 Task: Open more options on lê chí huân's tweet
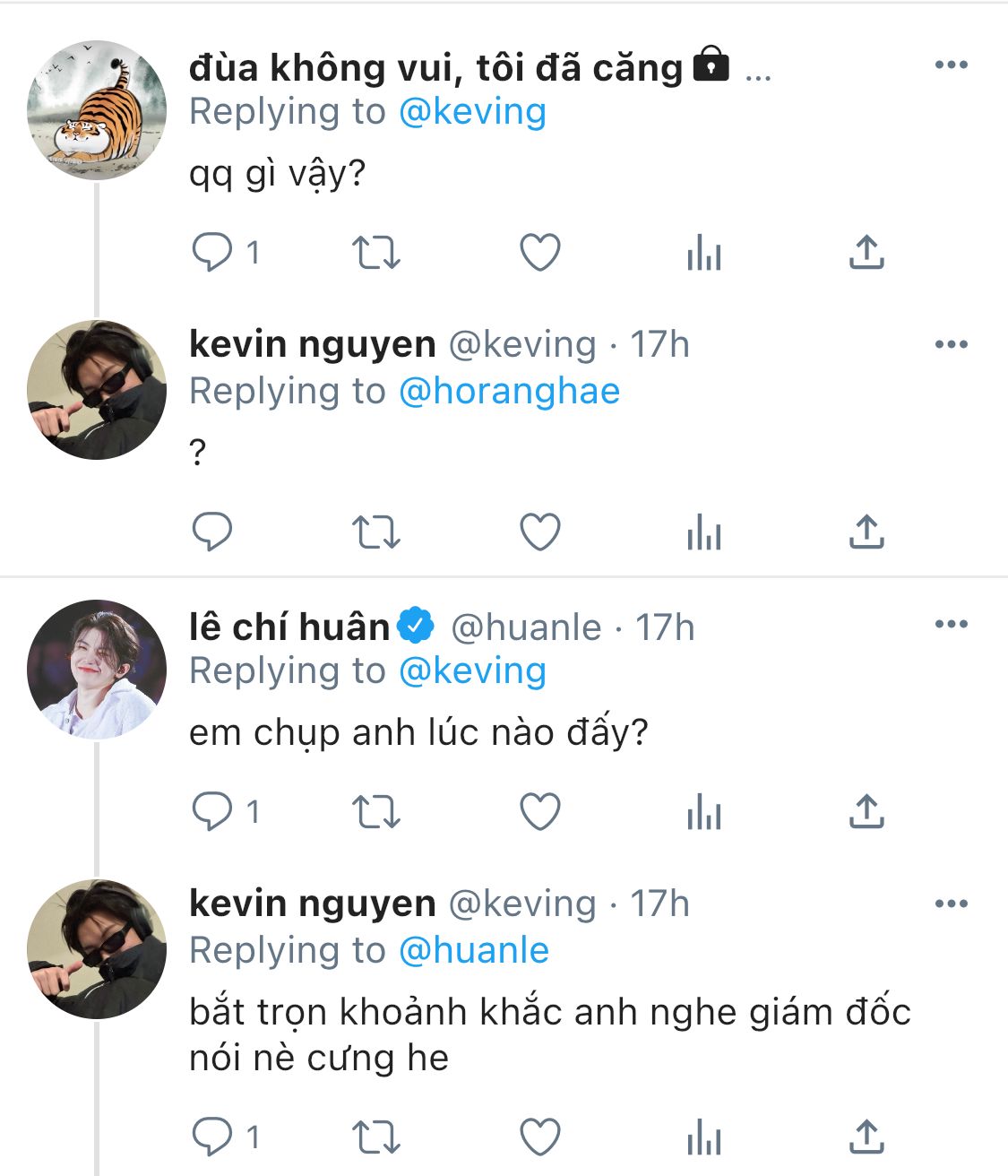pos(951,624)
